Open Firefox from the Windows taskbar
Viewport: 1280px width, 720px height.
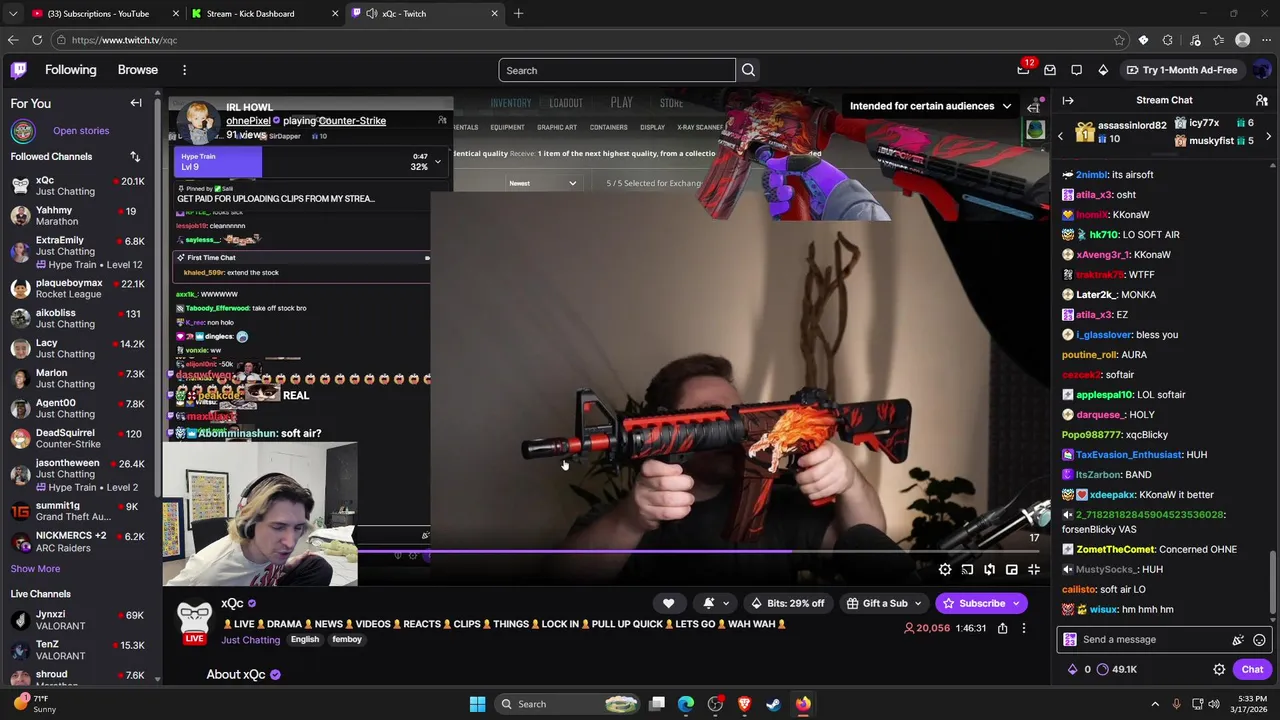pyautogui.click(x=803, y=704)
